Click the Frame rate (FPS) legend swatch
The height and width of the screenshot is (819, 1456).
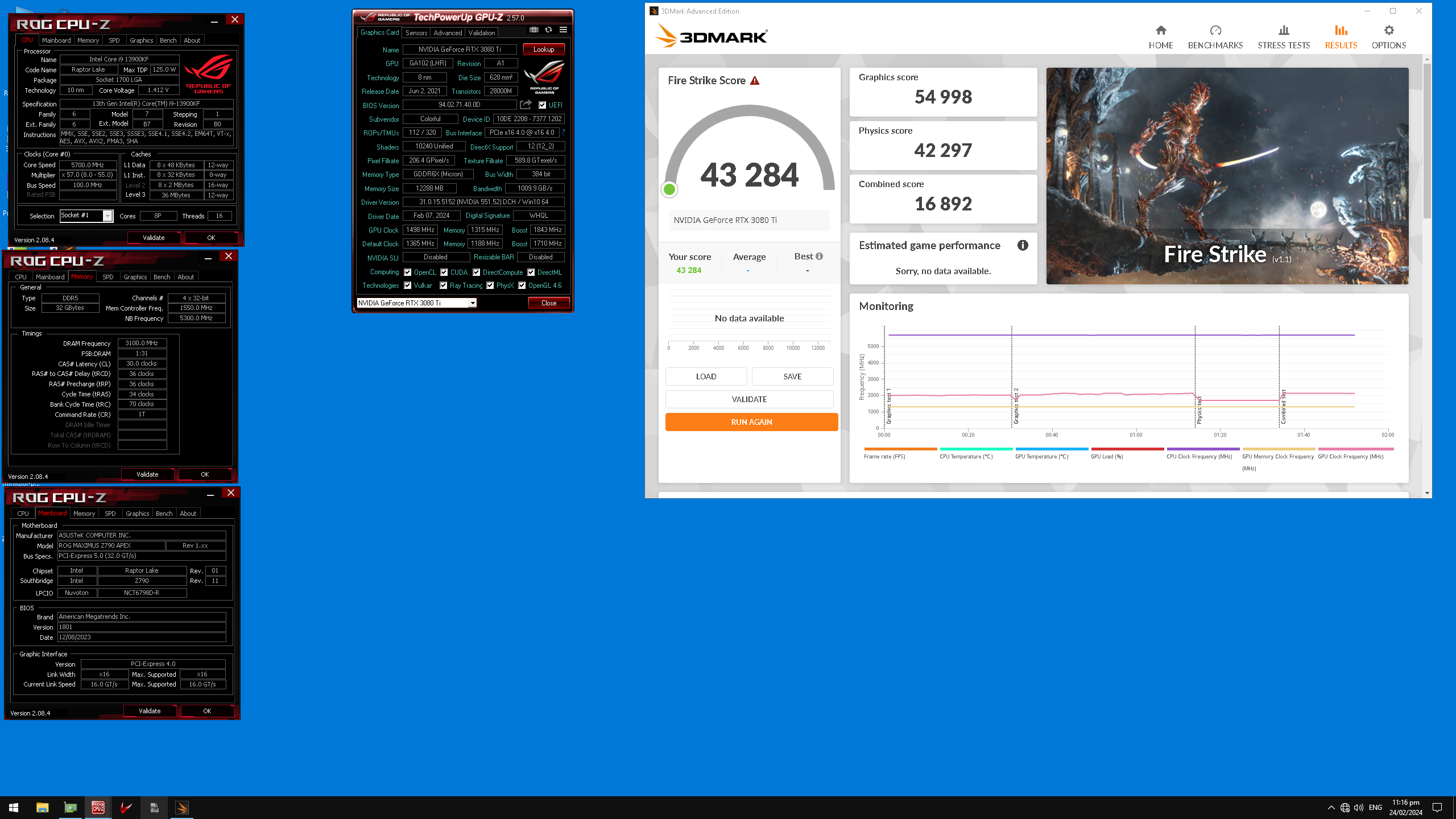(x=900, y=449)
